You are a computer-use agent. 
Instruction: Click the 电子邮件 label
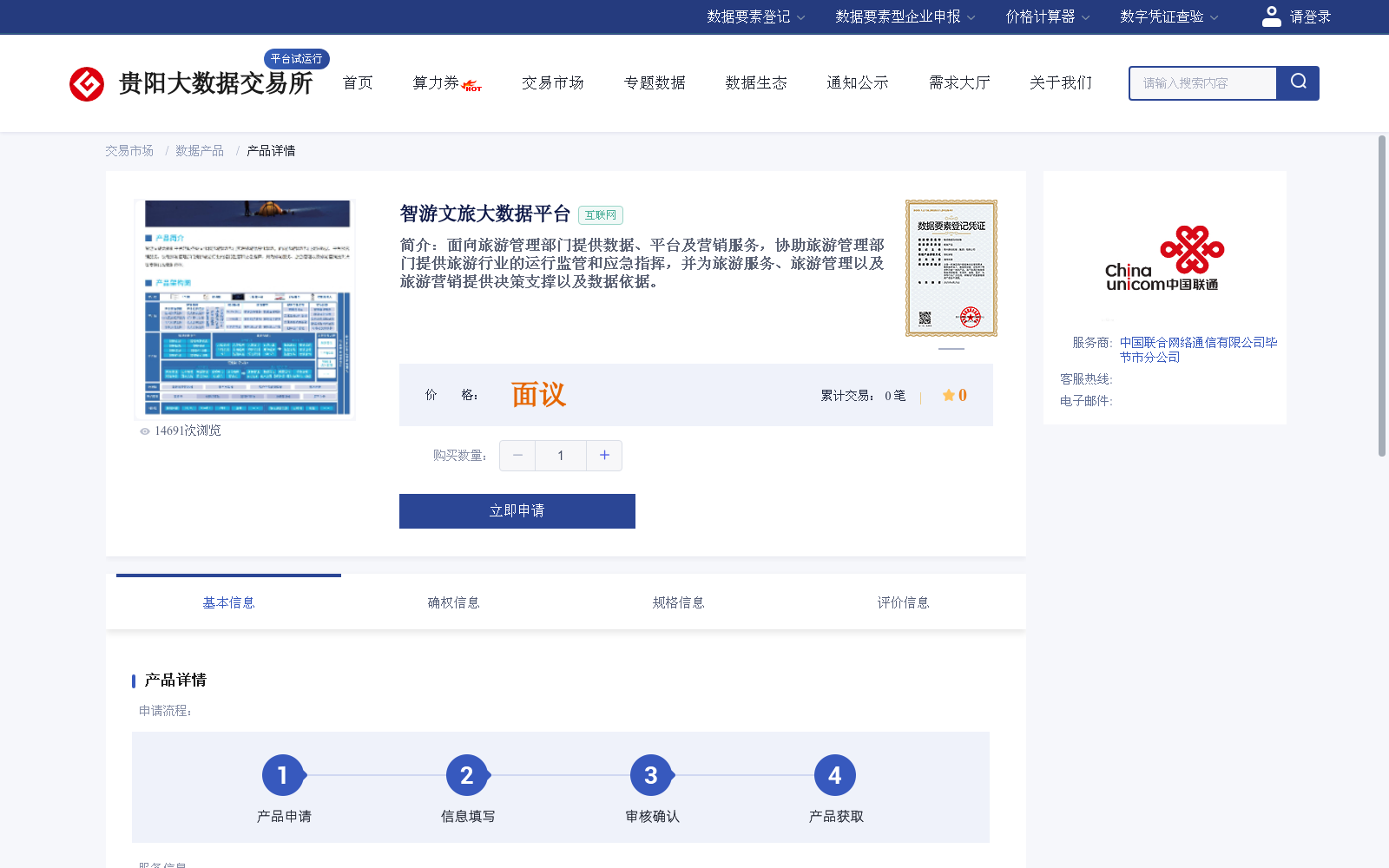pyautogui.click(x=1086, y=401)
